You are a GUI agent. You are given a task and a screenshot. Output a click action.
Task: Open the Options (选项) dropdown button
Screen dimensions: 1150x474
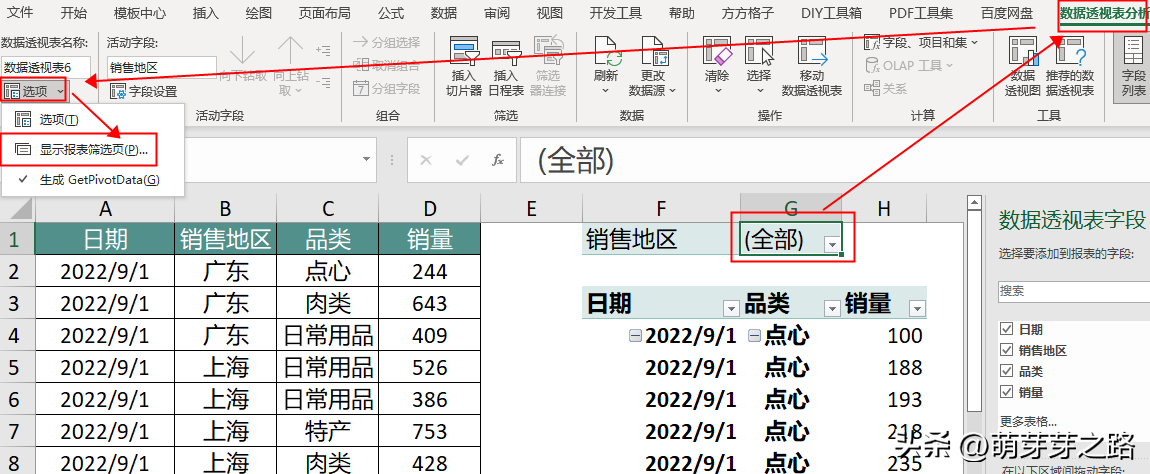coord(34,91)
